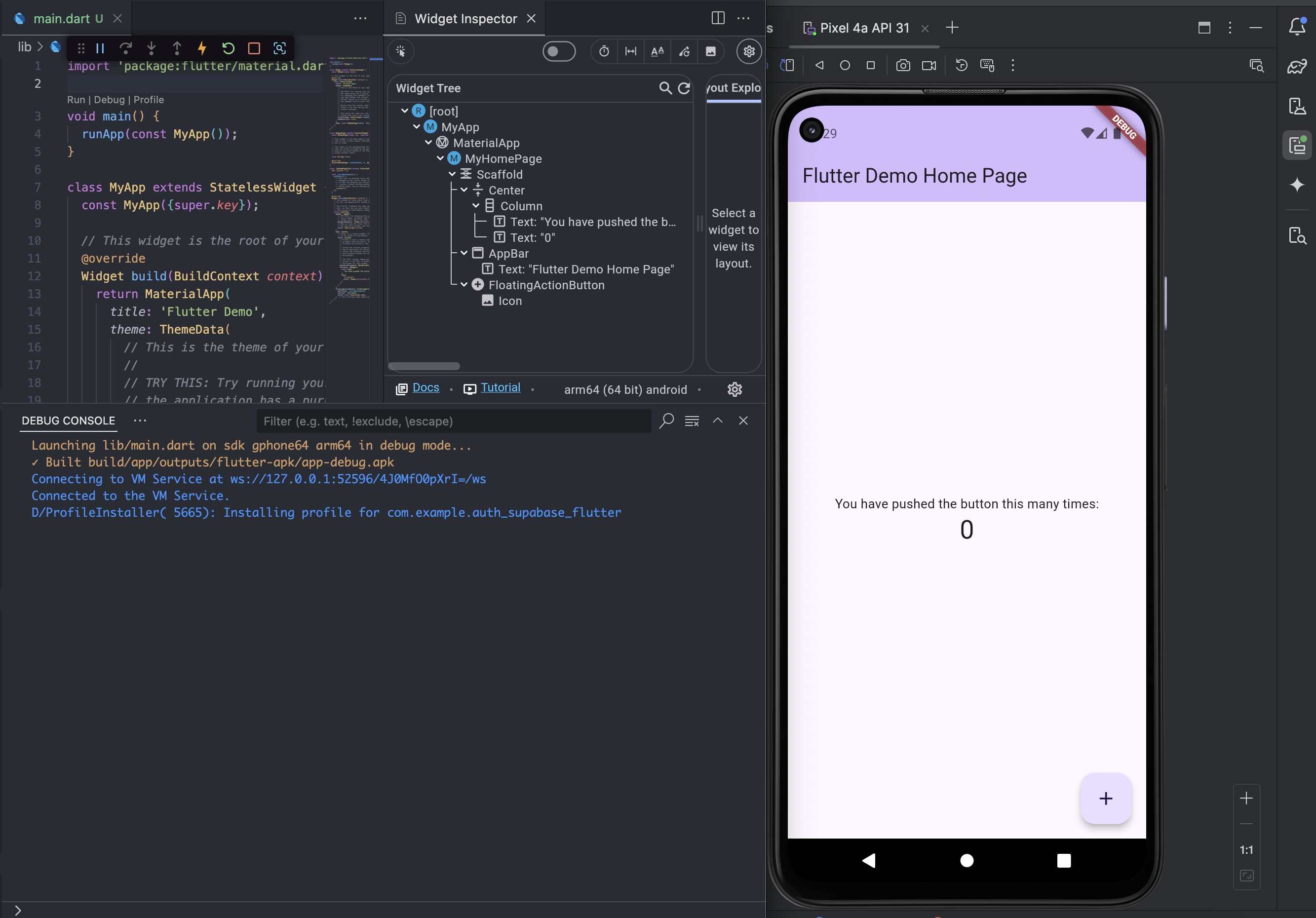
Task: Click Profile code lens above main()
Action: (149, 100)
